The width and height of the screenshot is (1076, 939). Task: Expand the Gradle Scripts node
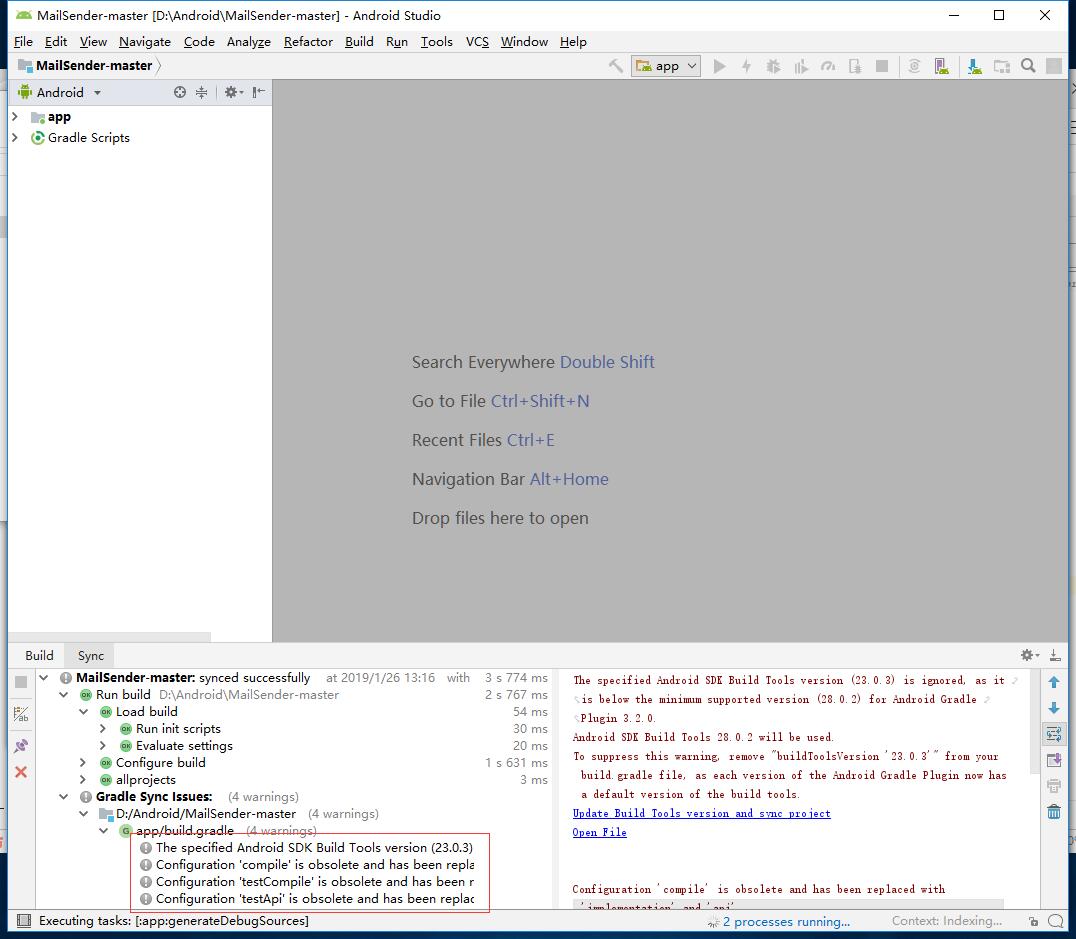pos(15,137)
